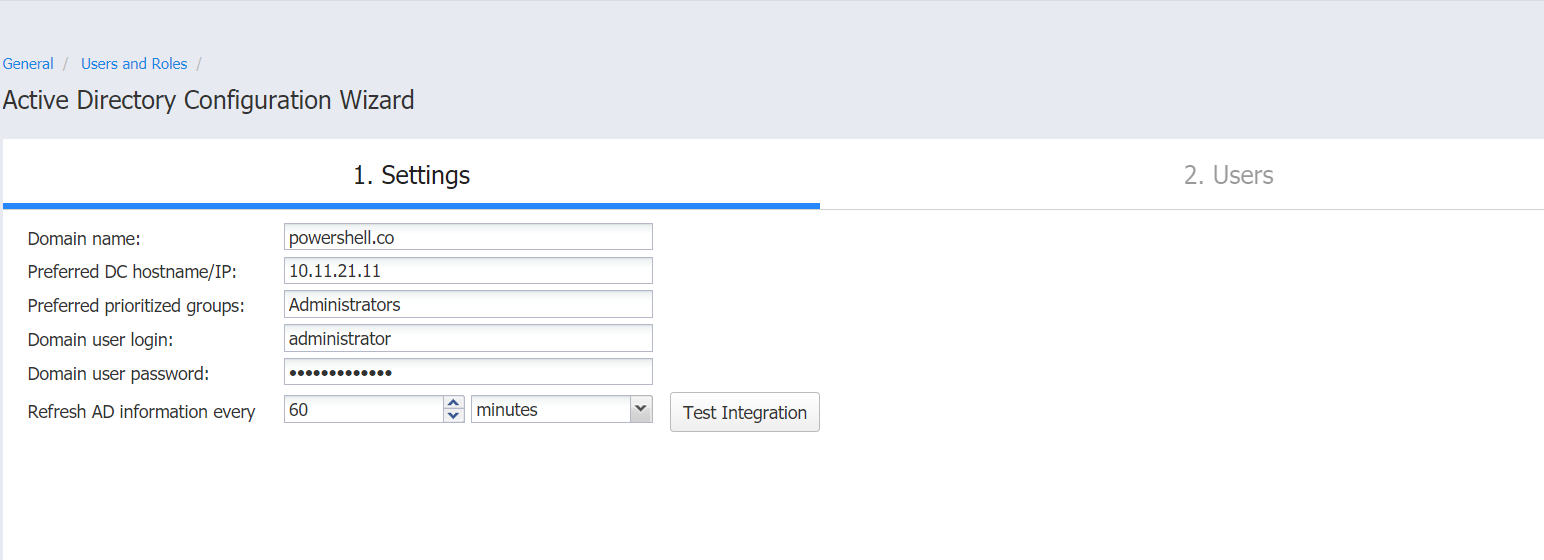Click the 'Refresh AD information every' label
This screenshot has height=560, width=1544.
[x=141, y=412]
